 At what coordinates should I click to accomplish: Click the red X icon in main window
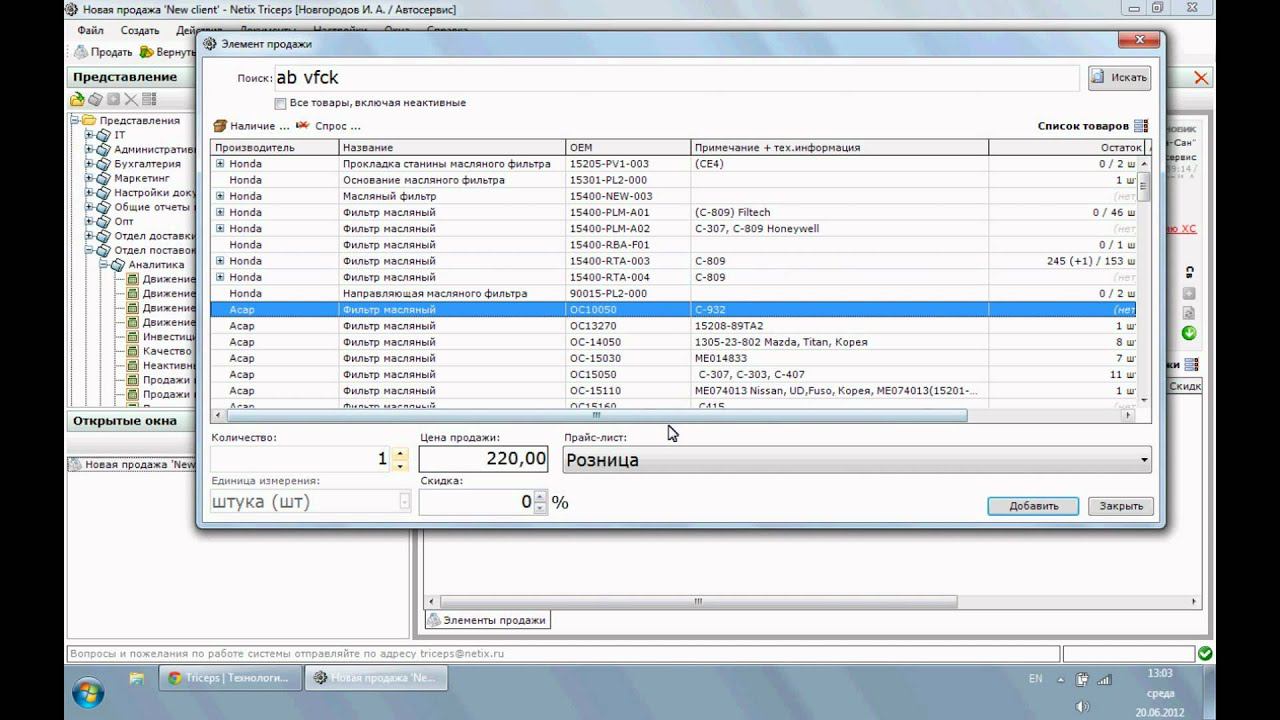pos(1201,78)
